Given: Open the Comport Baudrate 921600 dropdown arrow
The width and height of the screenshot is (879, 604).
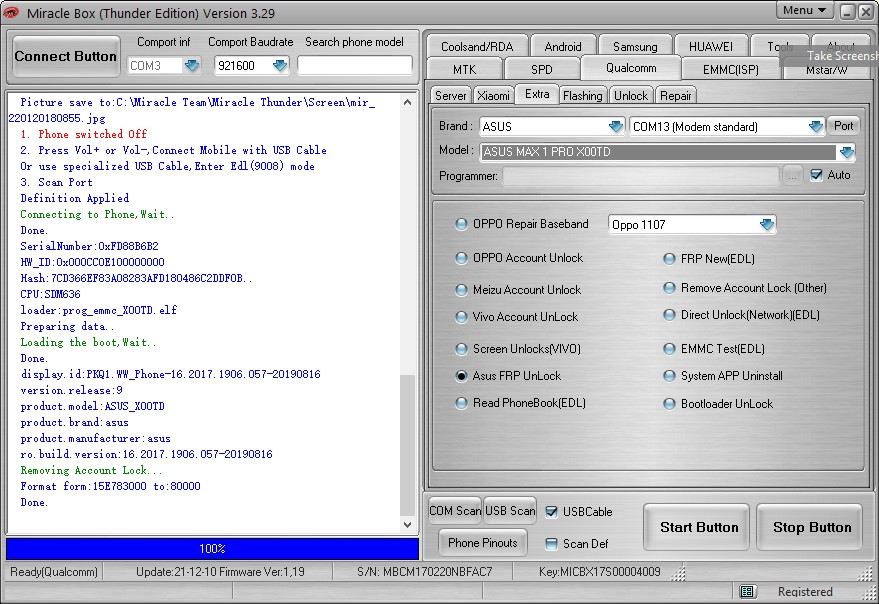Looking at the screenshot, I should tap(280, 66).
